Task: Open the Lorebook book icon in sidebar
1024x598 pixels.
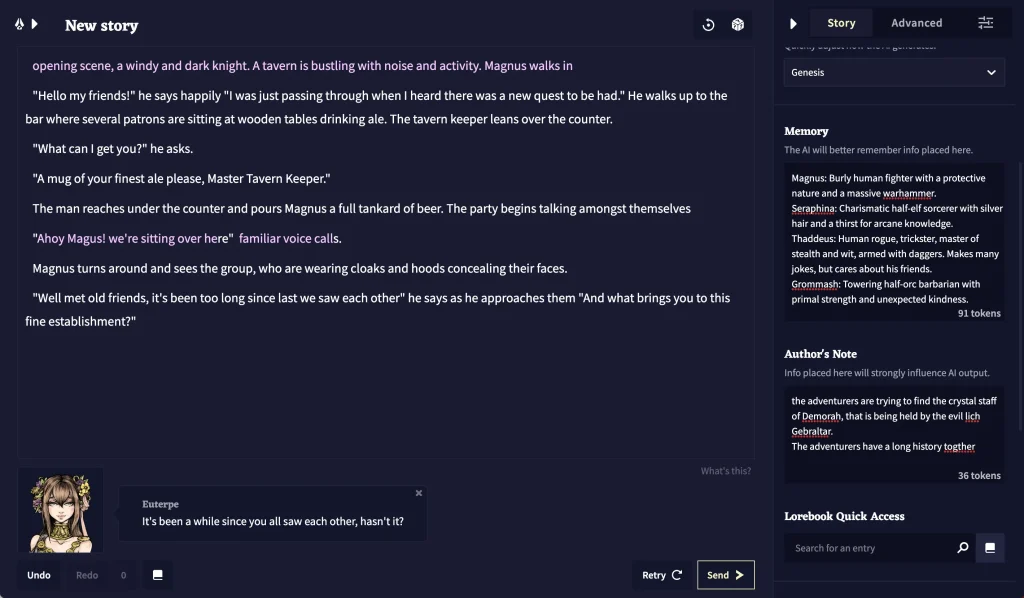Action: point(990,548)
